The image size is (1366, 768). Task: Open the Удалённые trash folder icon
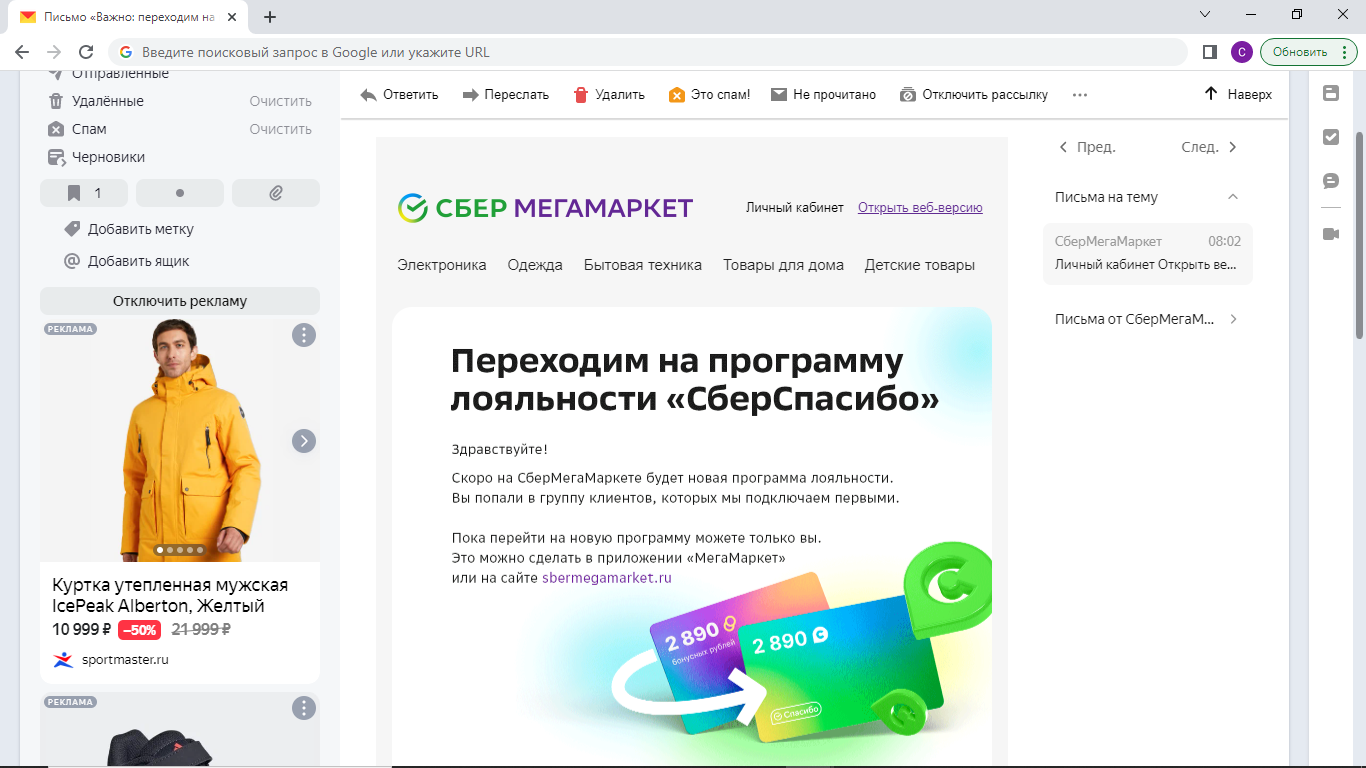(x=56, y=101)
